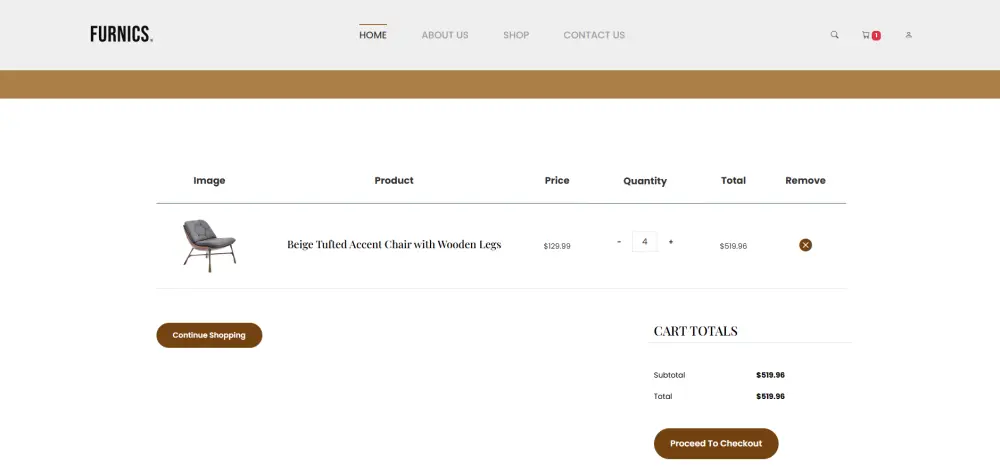Click the Product column header
Image resolution: width=1000 pixels, height=473 pixels.
click(x=394, y=180)
